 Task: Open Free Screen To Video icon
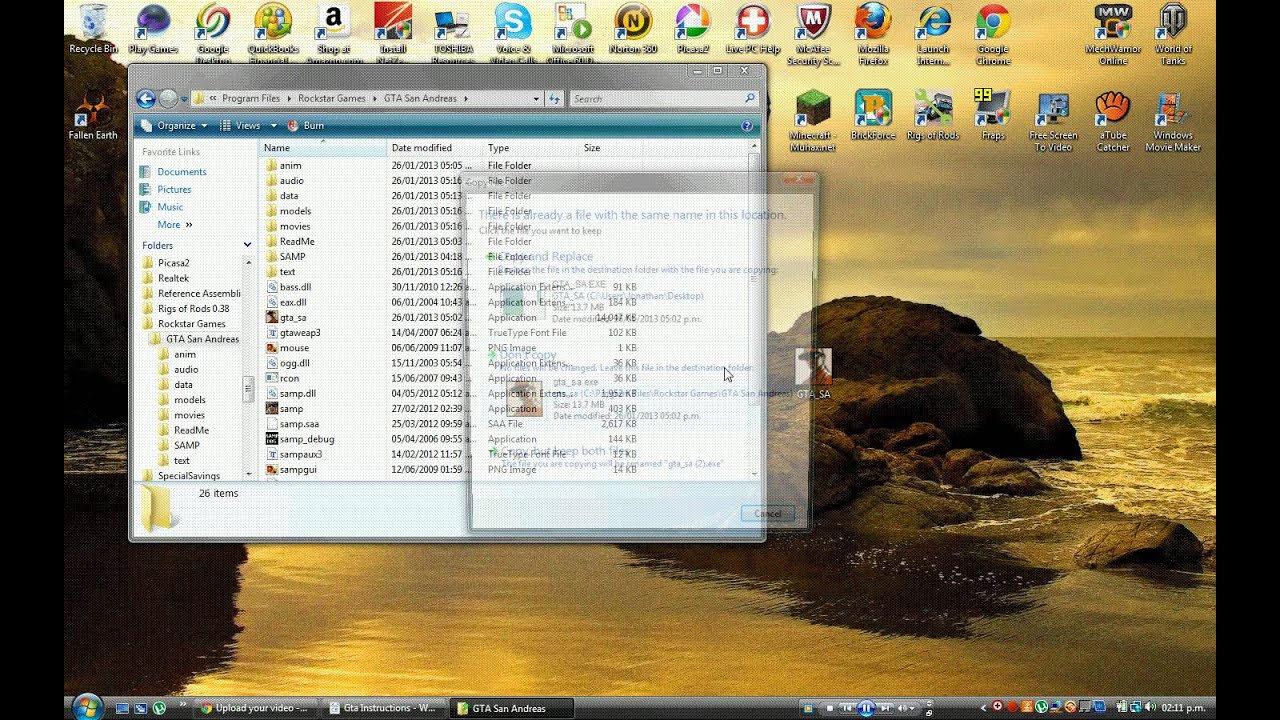pos(1053,121)
